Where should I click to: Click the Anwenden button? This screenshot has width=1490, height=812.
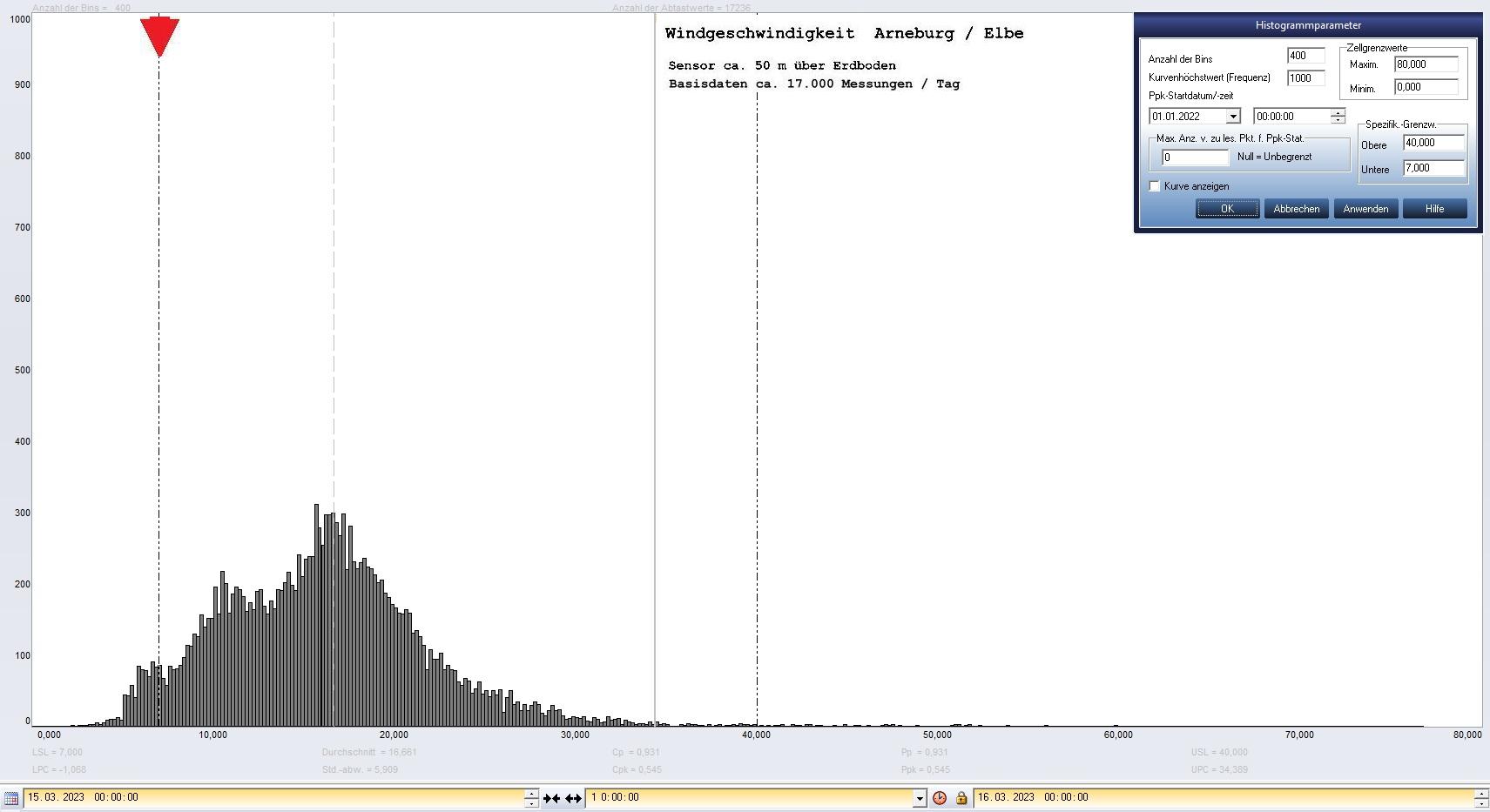coord(1365,209)
